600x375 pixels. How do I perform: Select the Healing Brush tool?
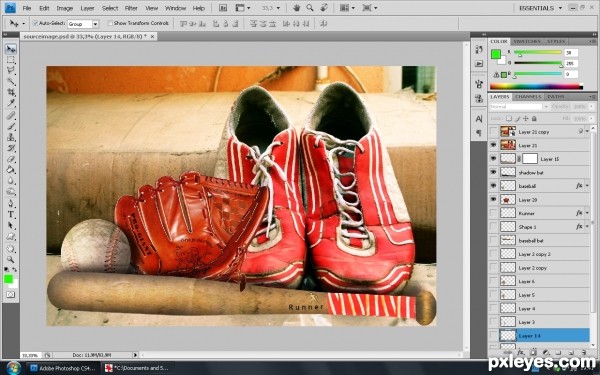[x=11, y=116]
